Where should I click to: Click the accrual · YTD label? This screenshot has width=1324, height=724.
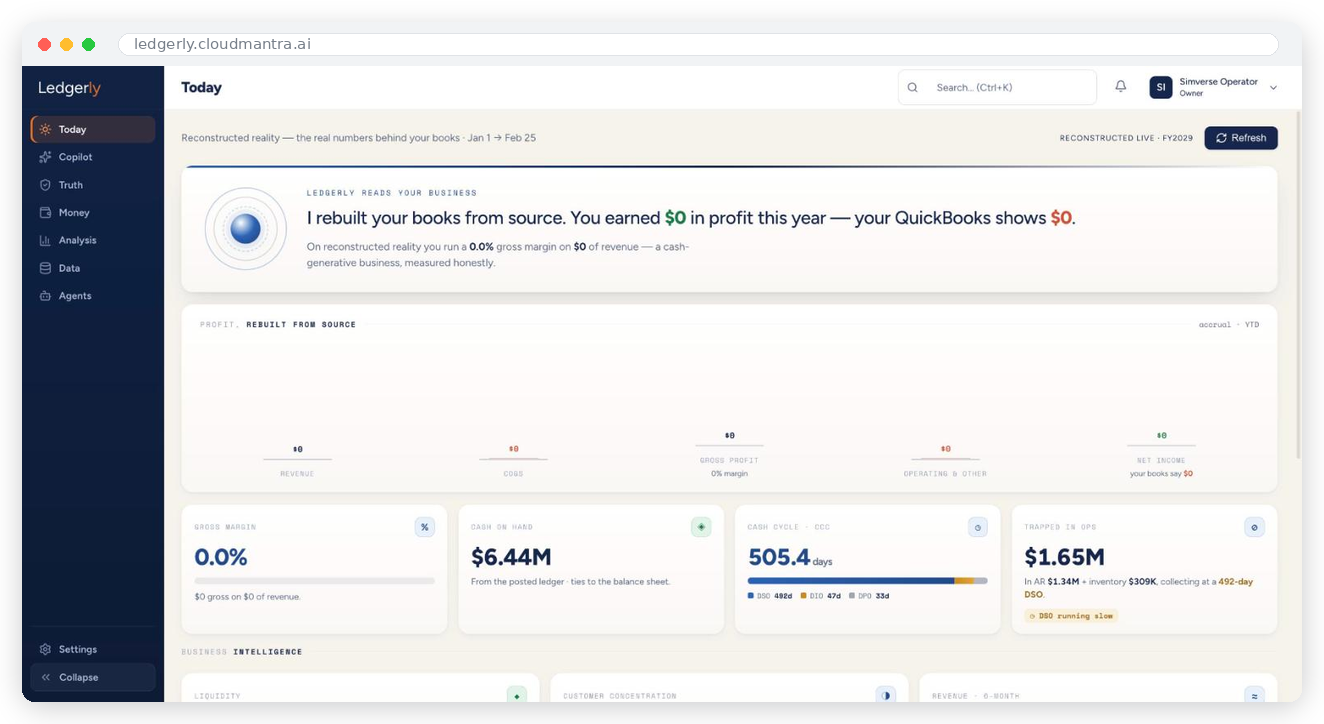[x=1229, y=325]
